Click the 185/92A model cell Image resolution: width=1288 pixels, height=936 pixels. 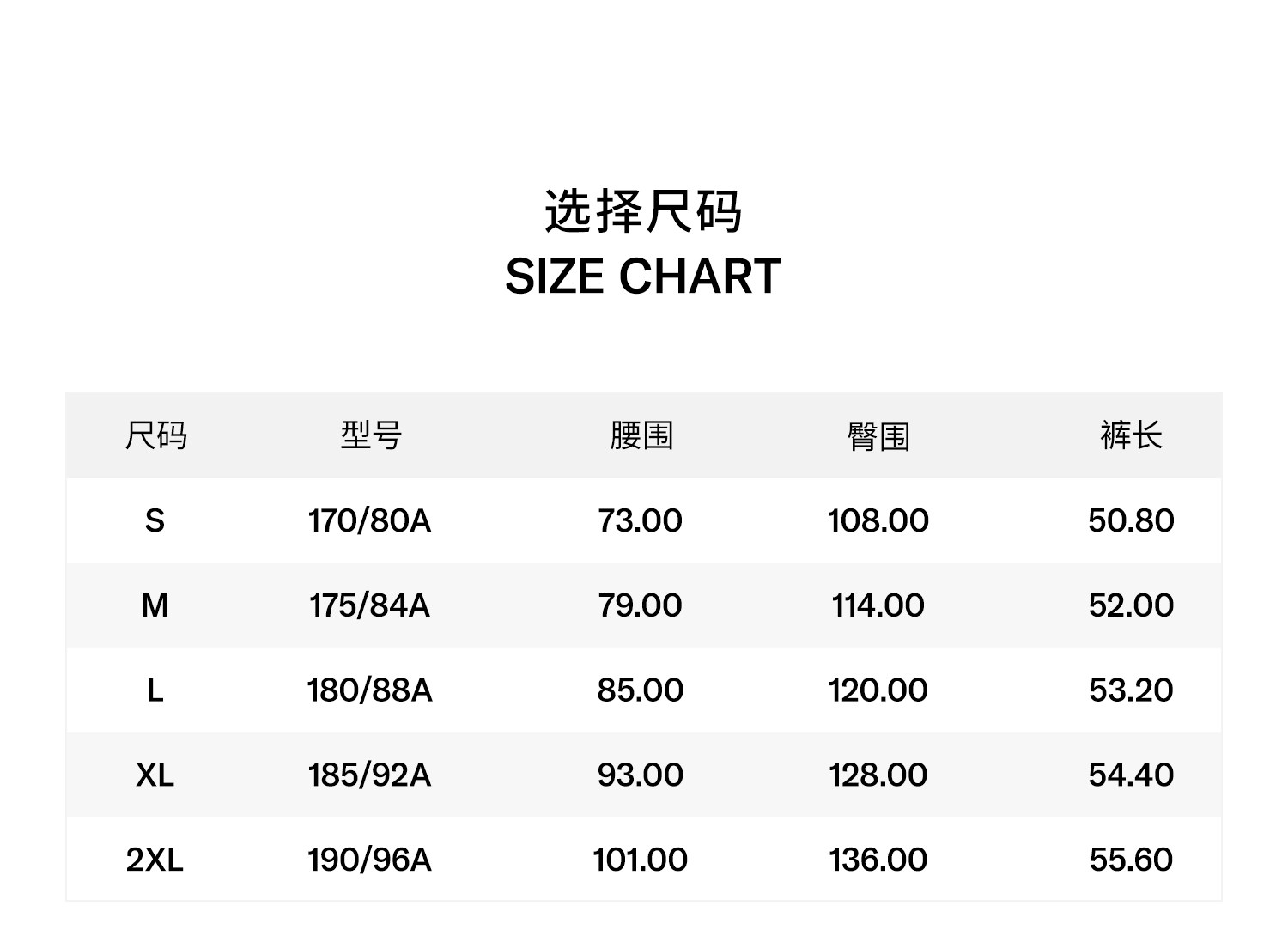[370, 775]
